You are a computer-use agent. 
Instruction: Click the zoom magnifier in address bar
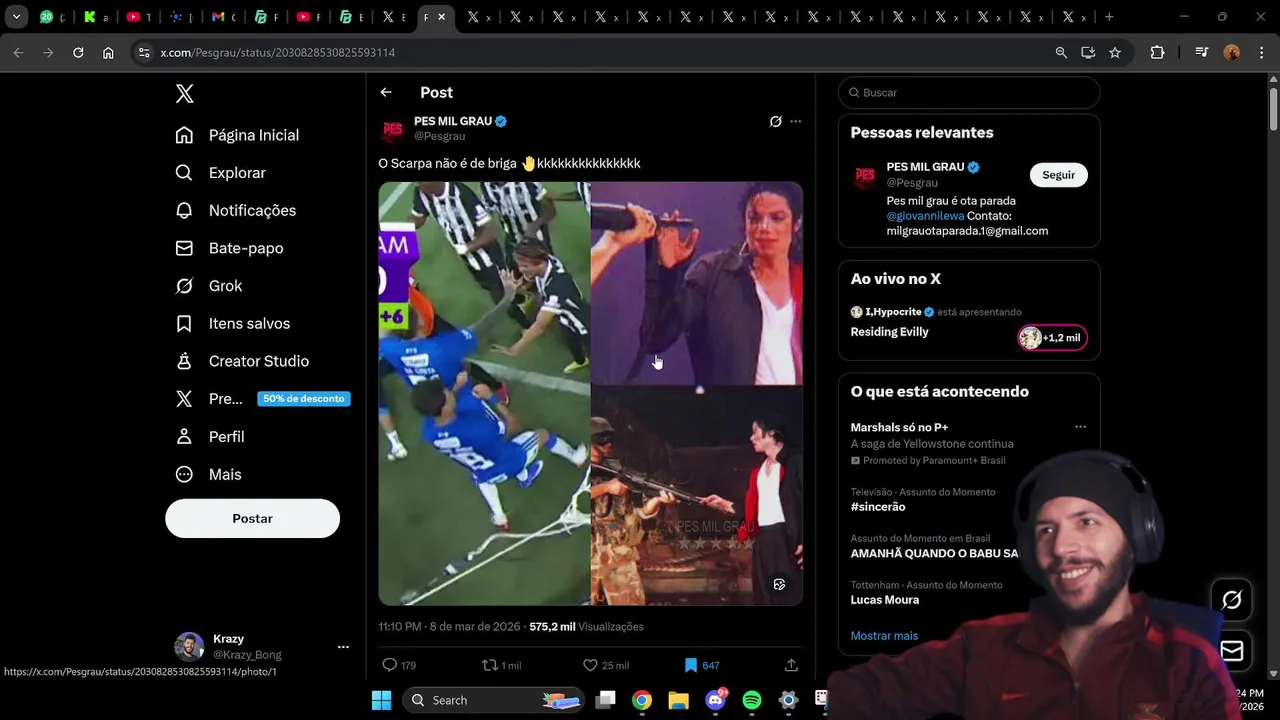(1061, 52)
